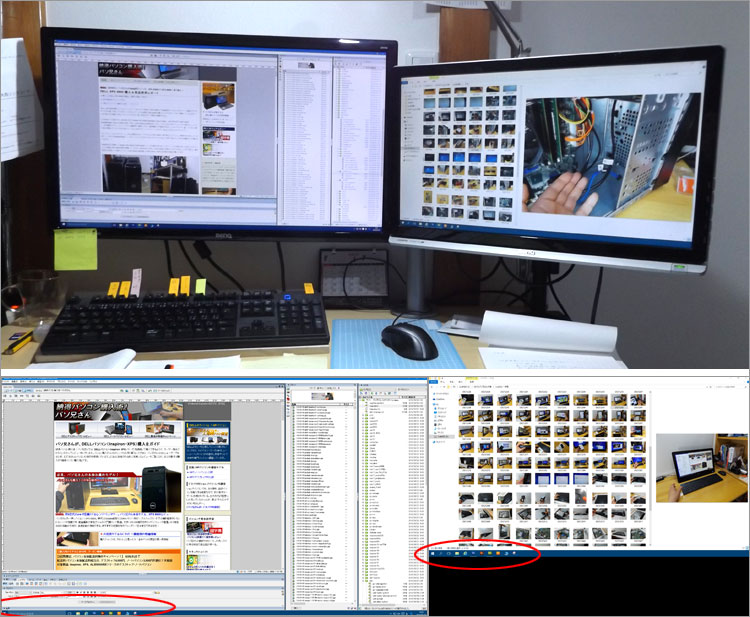This screenshot has width=750, height=617.
Task: Click the vertical scrollbar of the Explorer thumbnail grid
Action: pyautogui.click(x=650, y=460)
